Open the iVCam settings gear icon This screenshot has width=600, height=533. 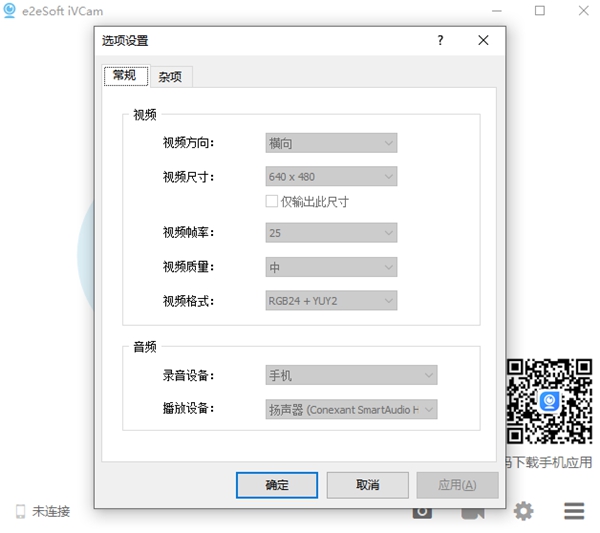pos(523,511)
